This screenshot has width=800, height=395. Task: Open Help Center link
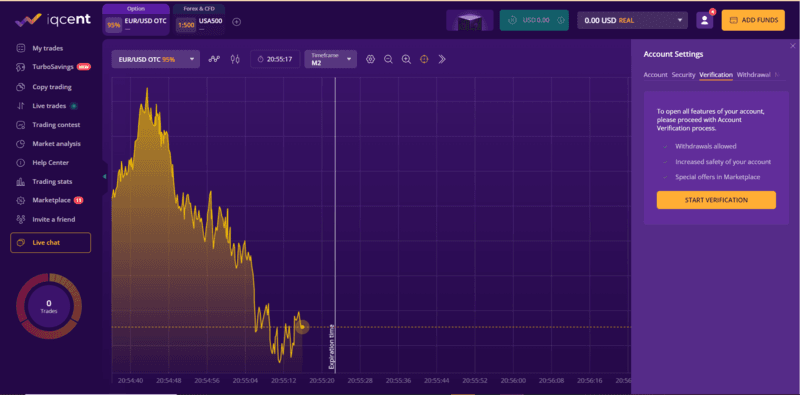pos(51,163)
